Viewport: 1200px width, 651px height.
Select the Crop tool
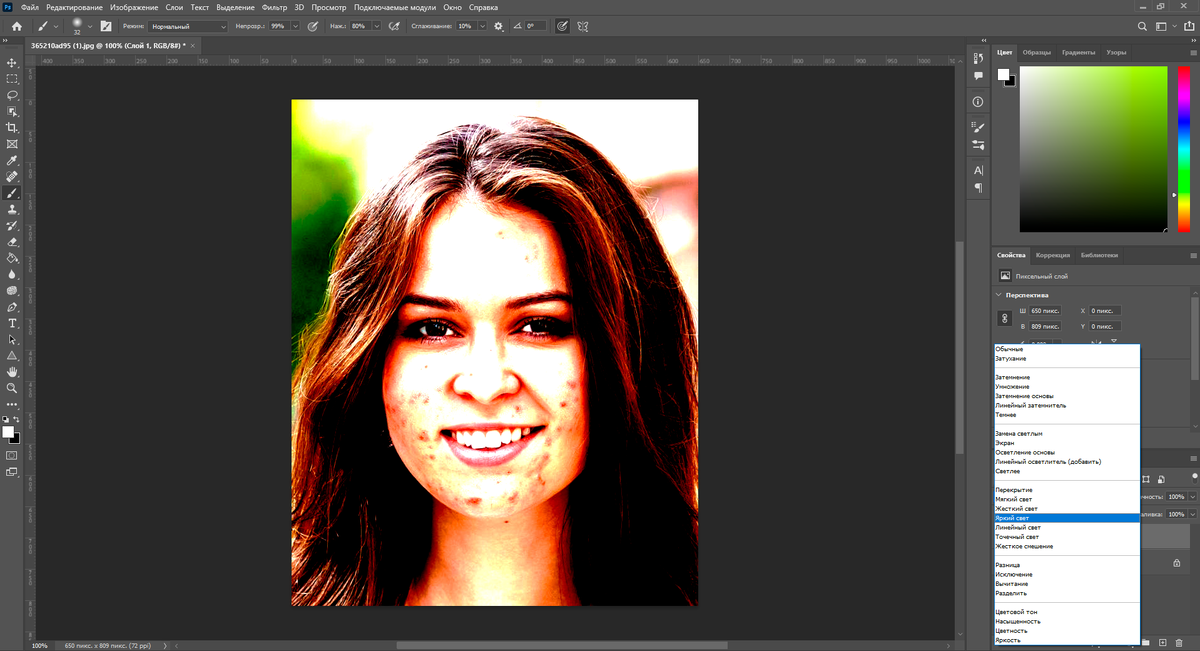click(x=13, y=128)
